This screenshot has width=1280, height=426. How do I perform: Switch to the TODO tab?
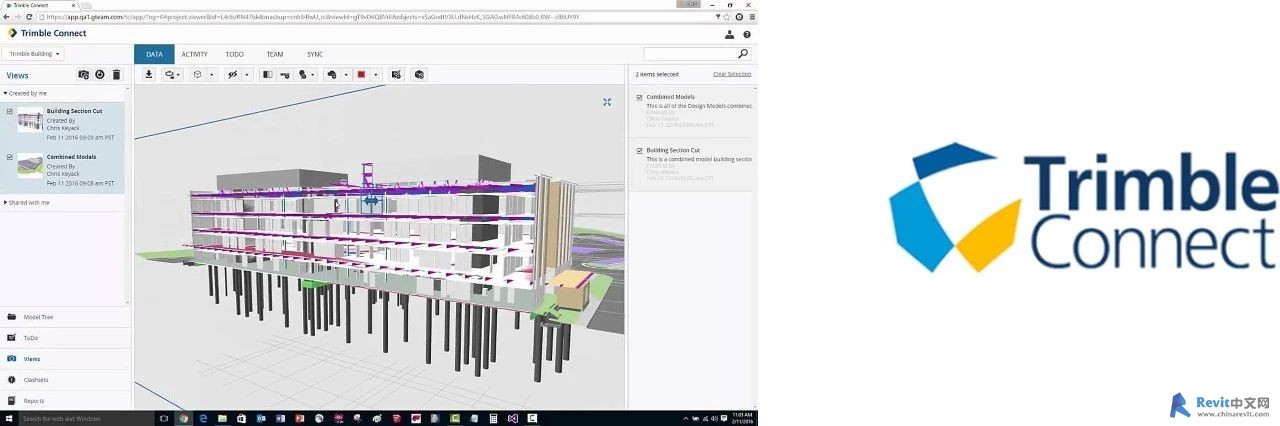[x=234, y=54]
